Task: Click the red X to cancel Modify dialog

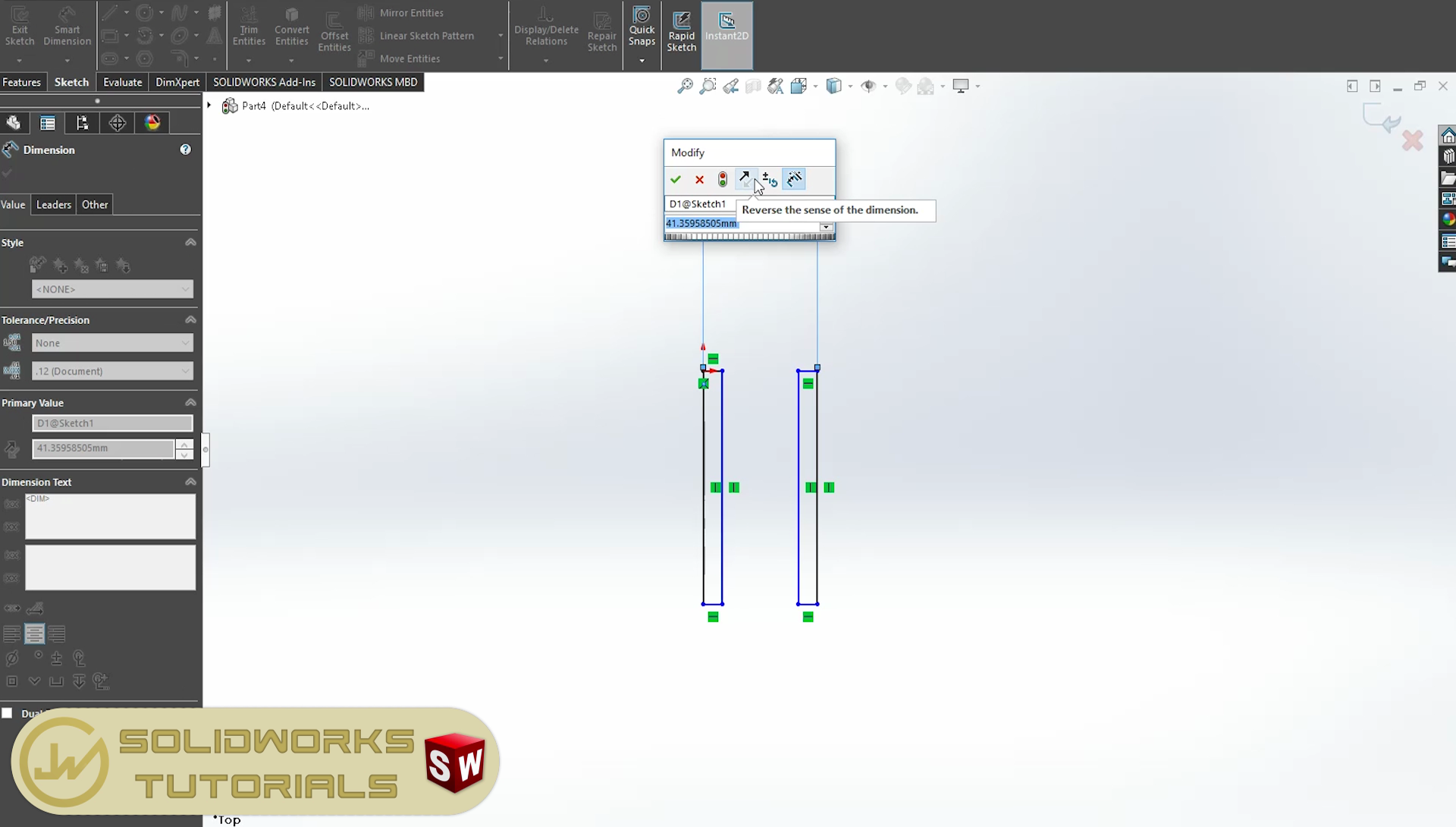Action: click(699, 180)
